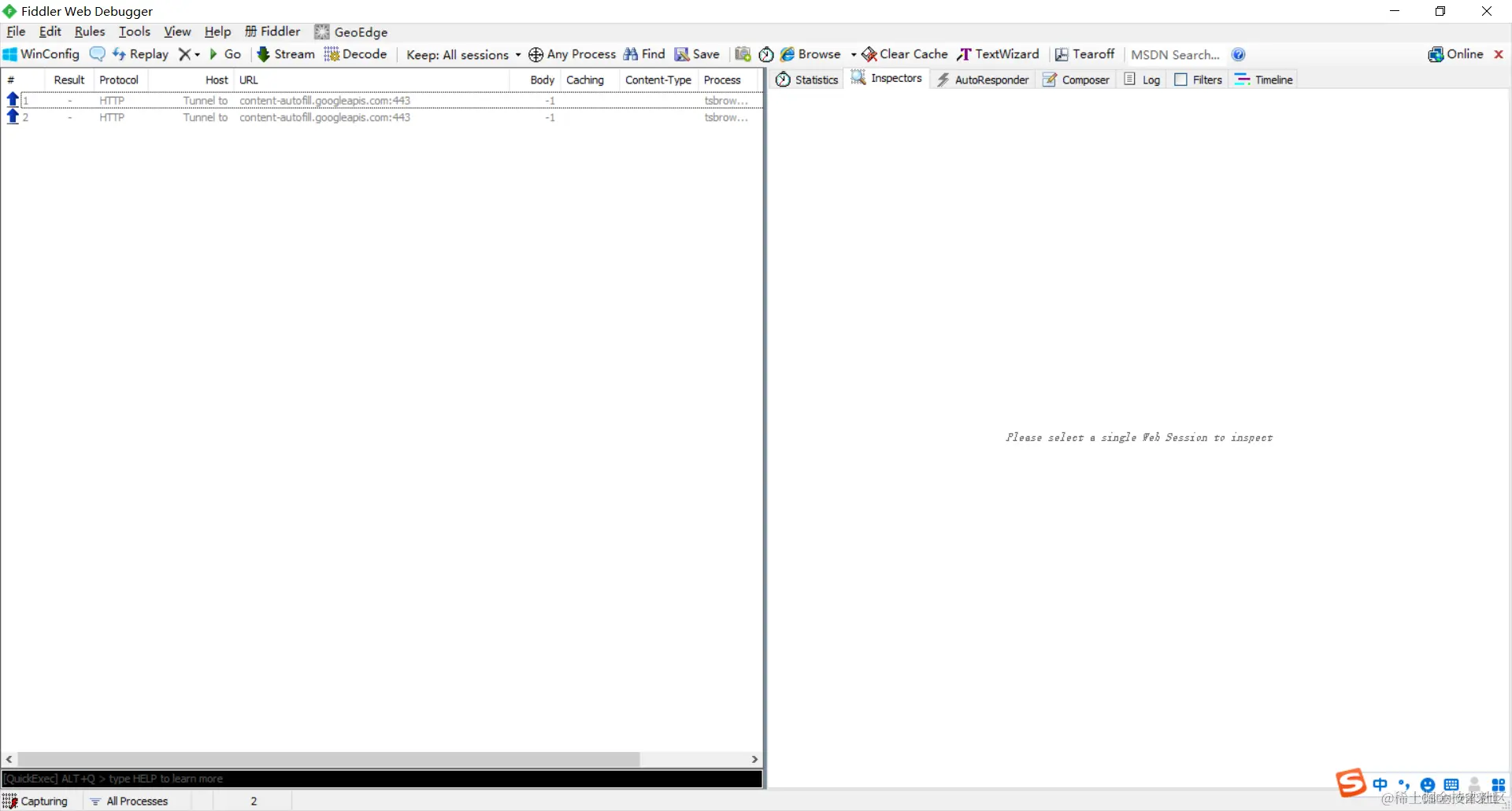This screenshot has width=1512, height=811.
Task: Sort by the Content-Type column header
Action: (x=658, y=80)
